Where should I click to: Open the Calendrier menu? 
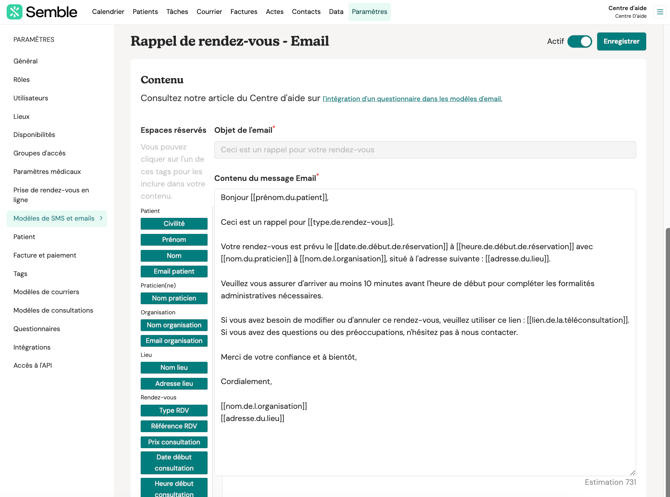[108, 12]
